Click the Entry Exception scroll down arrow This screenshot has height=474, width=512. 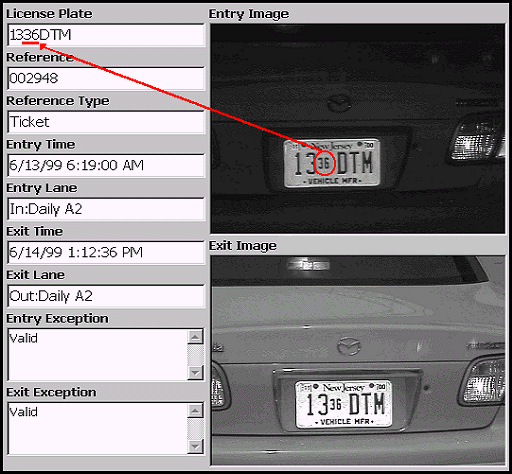(x=195, y=372)
